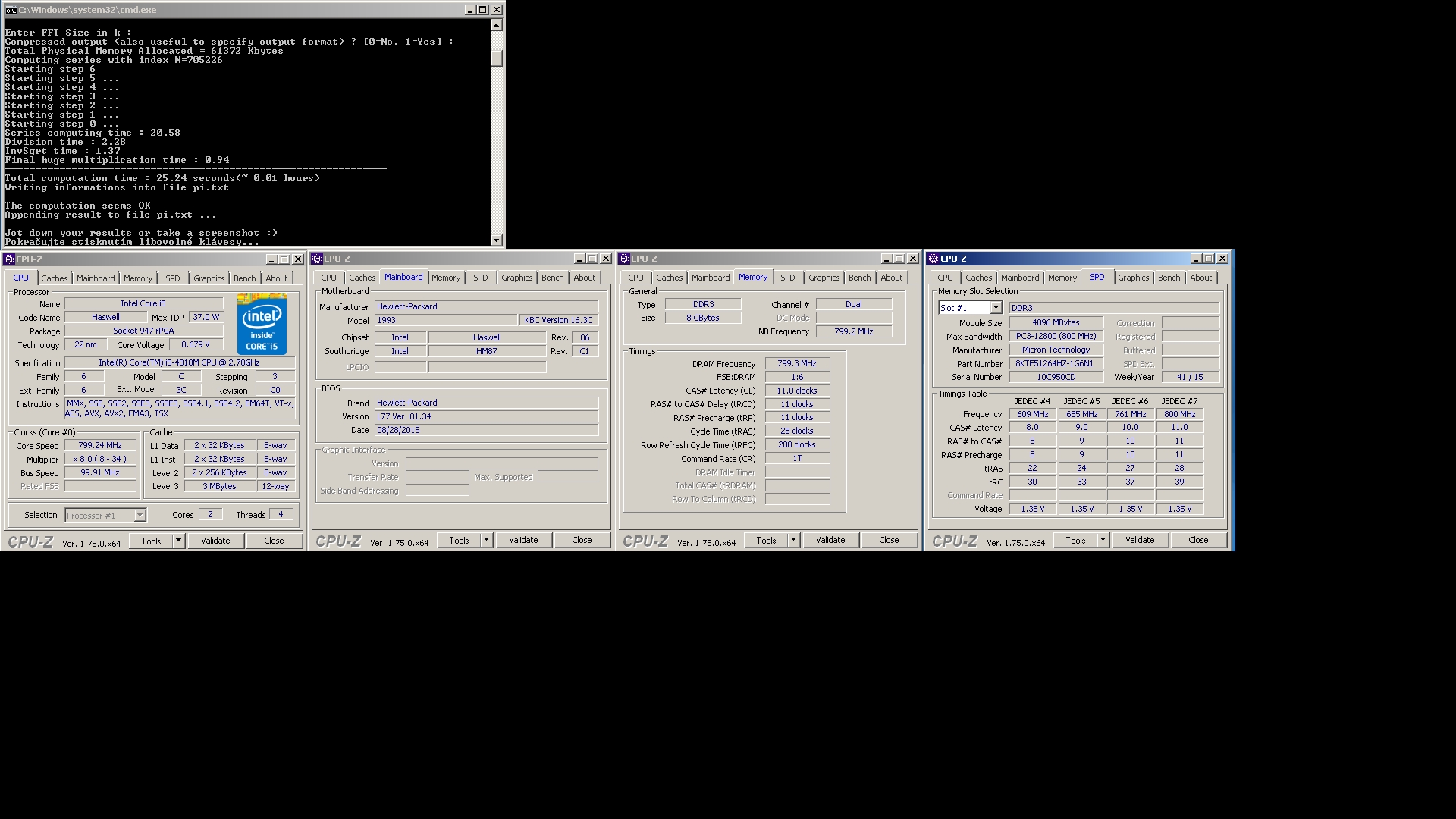This screenshot has height=819, width=1456.
Task: Click the Model field 1993
Action: click(x=445, y=320)
